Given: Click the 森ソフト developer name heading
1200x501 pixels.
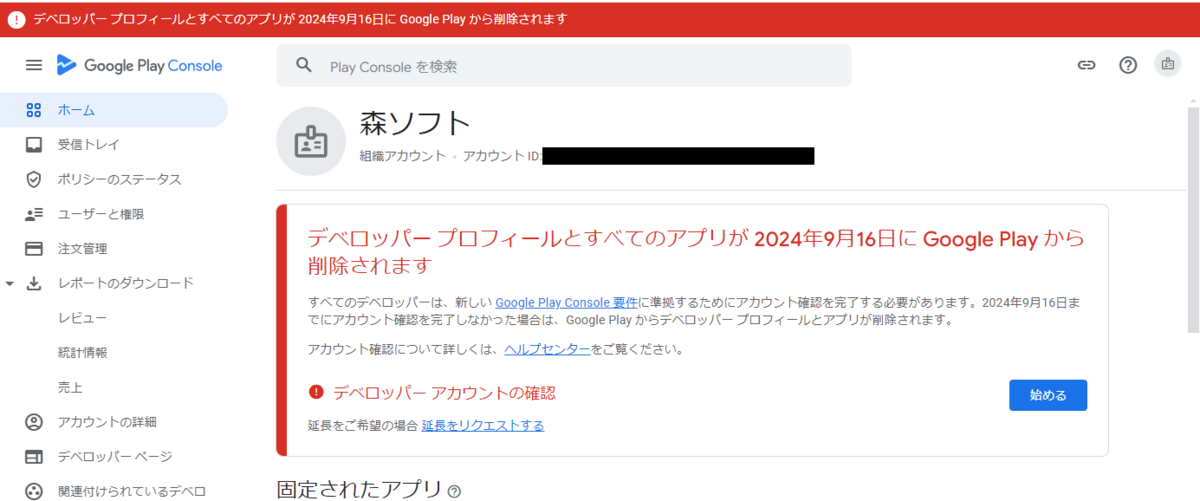Looking at the screenshot, I should pos(415,123).
